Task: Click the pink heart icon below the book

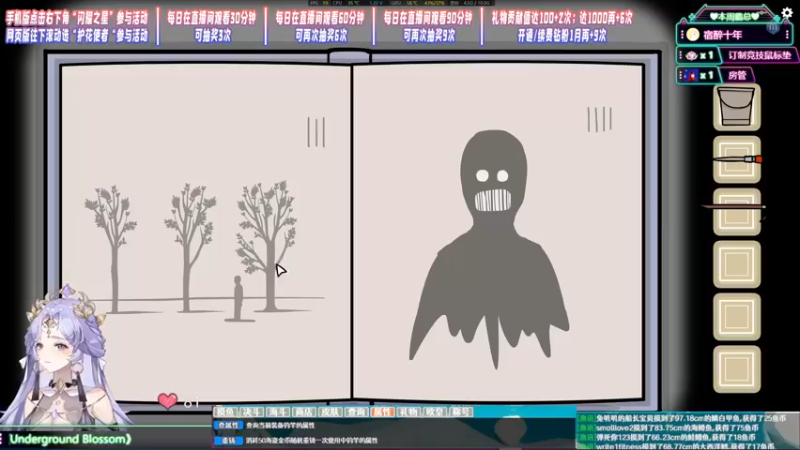Action: click(x=167, y=401)
